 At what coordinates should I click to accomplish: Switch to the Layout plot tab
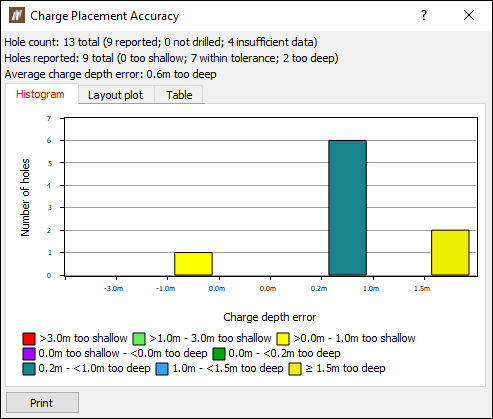(x=115, y=95)
